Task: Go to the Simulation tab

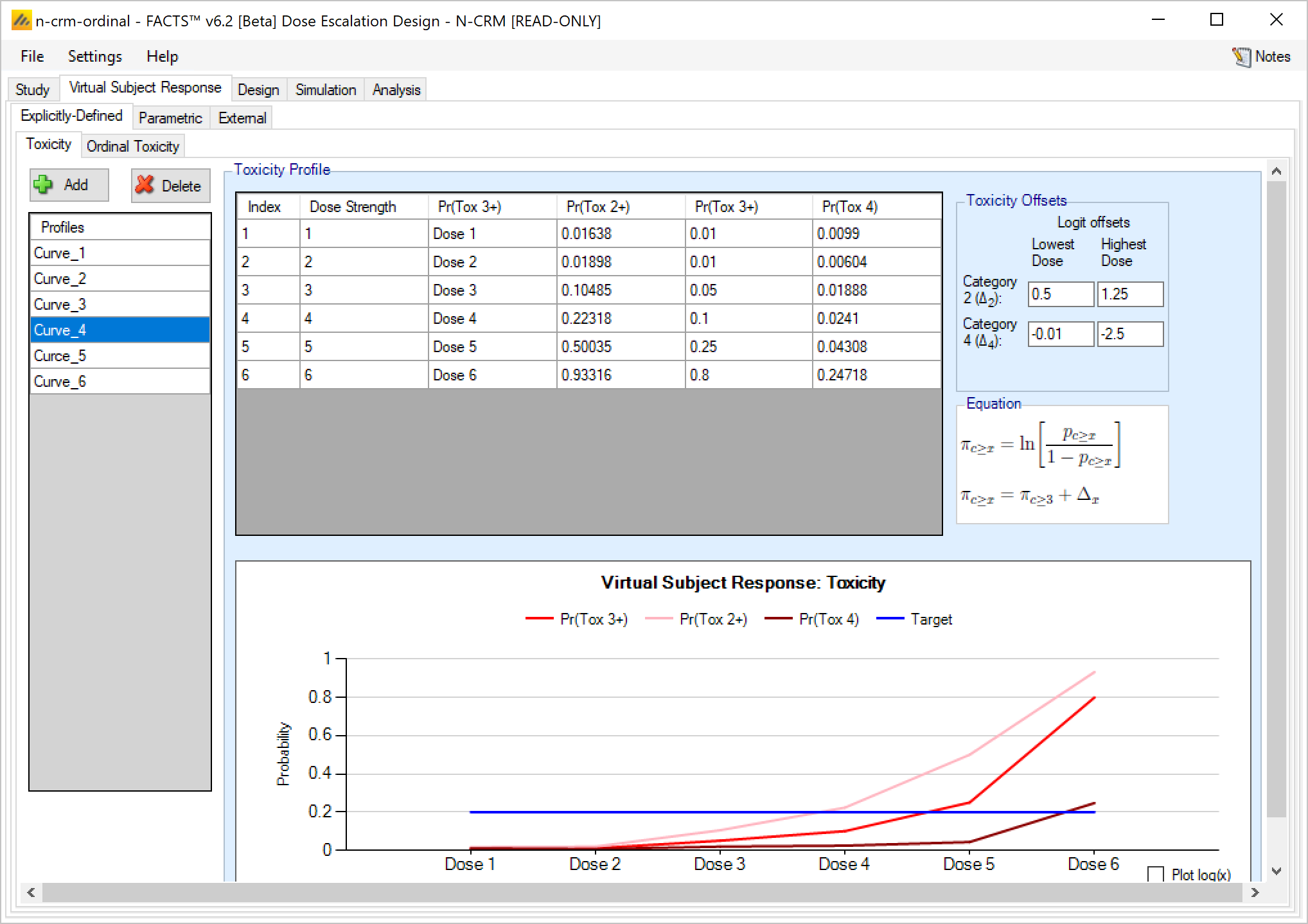Action: click(x=325, y=90)
